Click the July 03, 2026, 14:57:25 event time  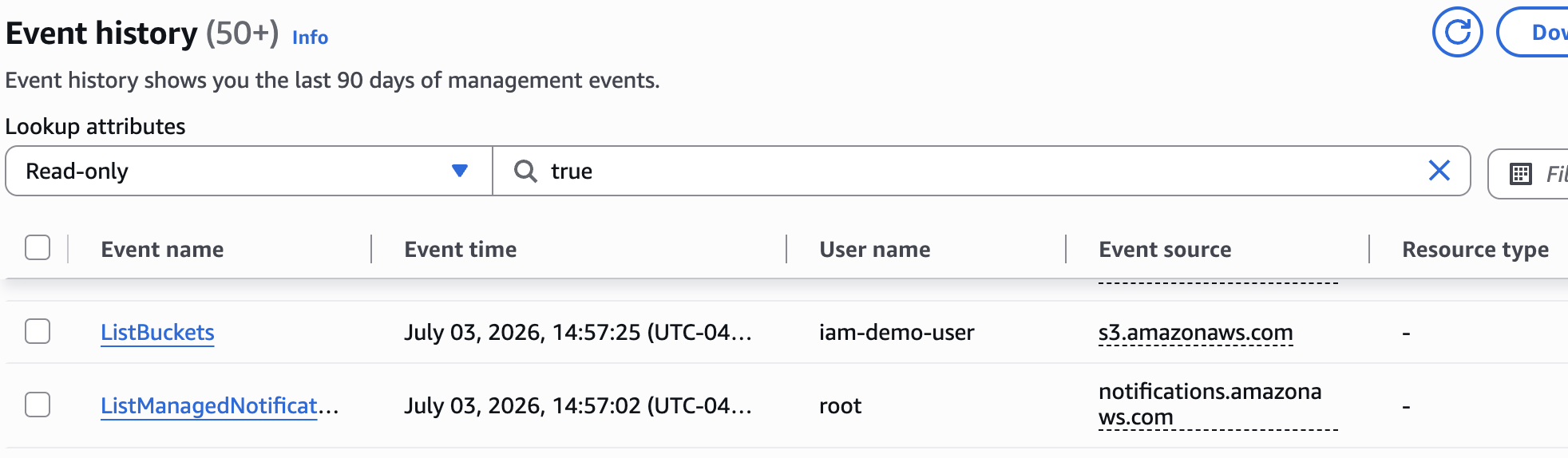[x=578, y=332]
